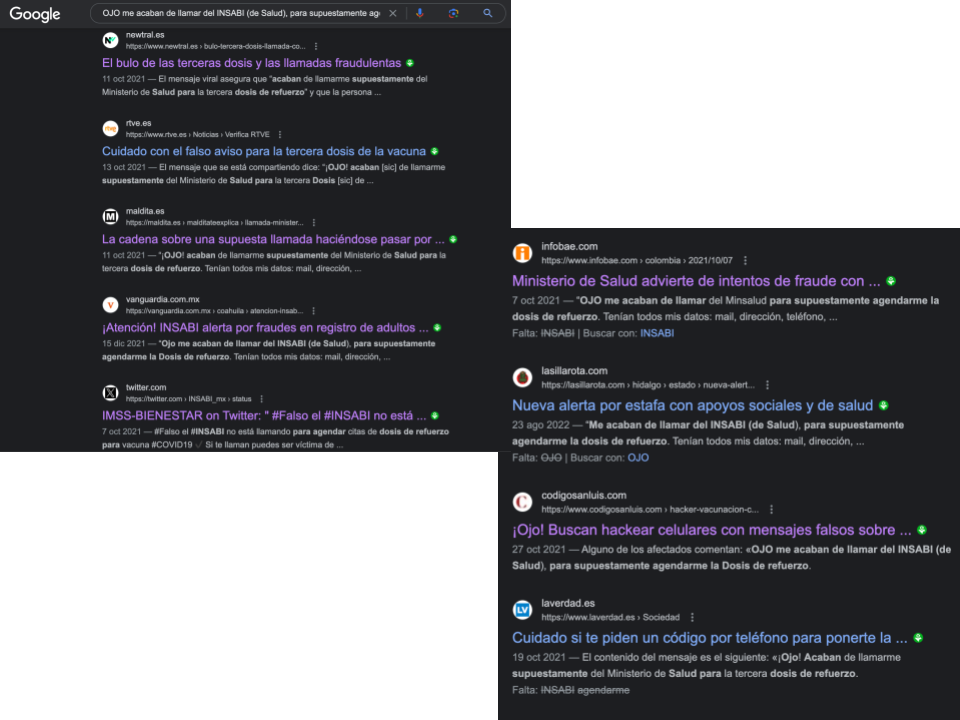Click the green shield icon beside newtral.es title
The image size is (960, 720).
410,63
